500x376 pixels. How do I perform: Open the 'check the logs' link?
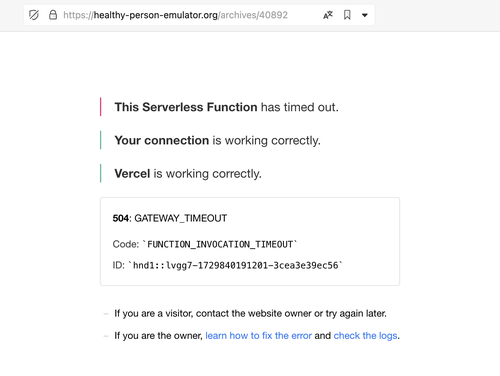pos(365,336)
